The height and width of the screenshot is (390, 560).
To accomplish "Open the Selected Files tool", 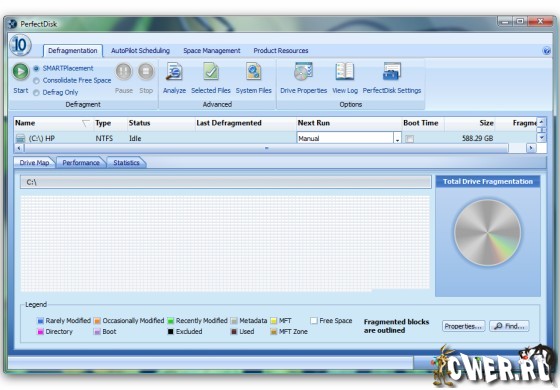I will point(211,71).
